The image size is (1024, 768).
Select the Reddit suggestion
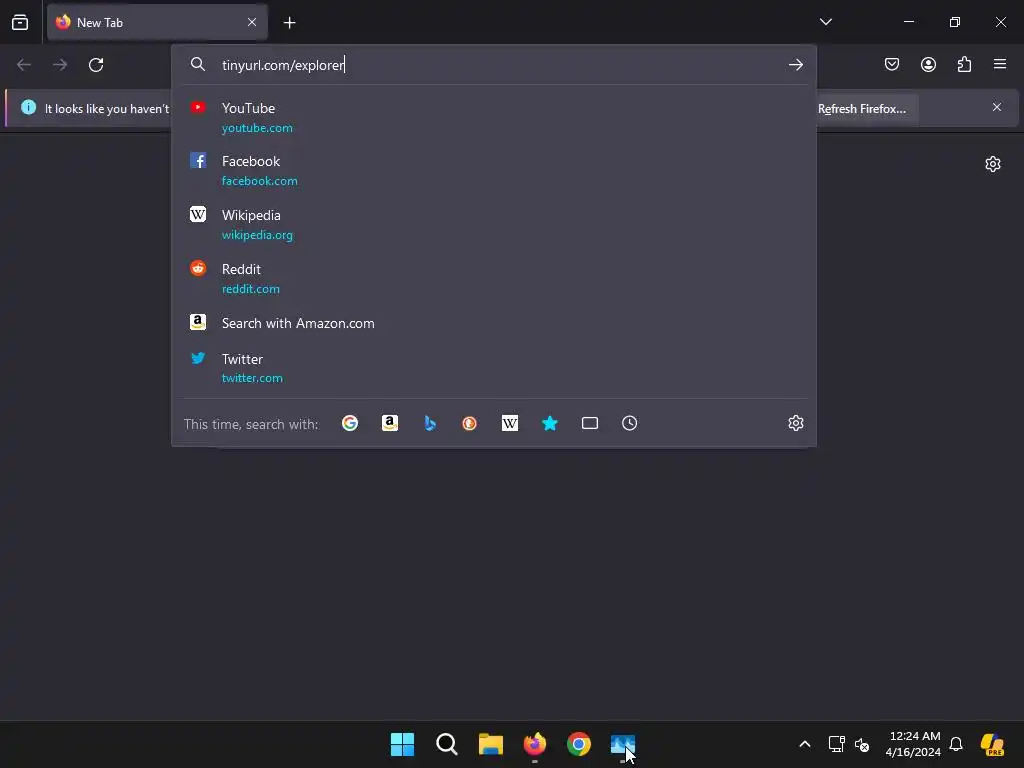[x=494, y=278]
